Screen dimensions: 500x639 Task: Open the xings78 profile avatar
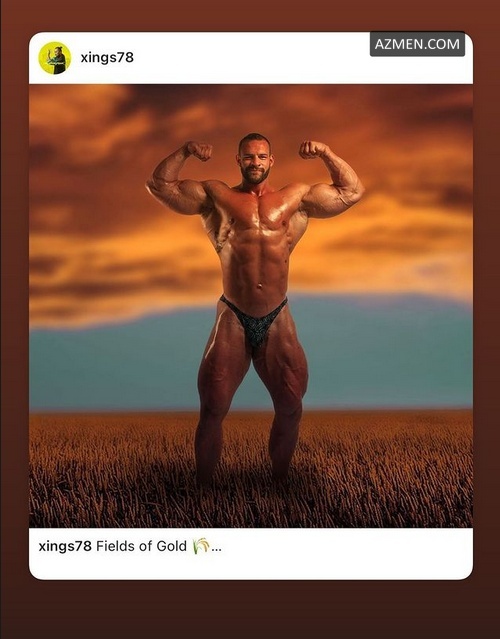pos(55,58)
